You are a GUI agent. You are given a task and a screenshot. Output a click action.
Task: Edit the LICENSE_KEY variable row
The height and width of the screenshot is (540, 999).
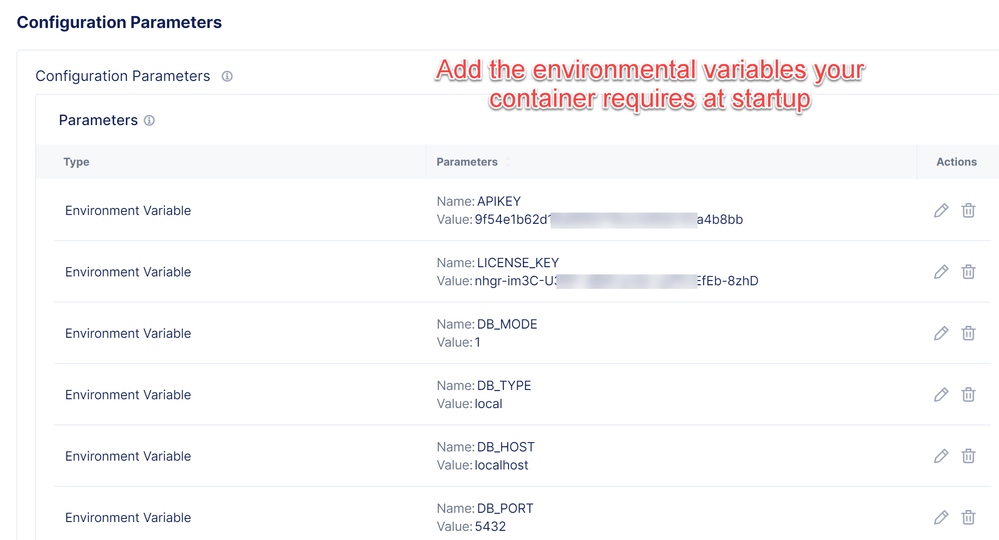coord(941,272)
